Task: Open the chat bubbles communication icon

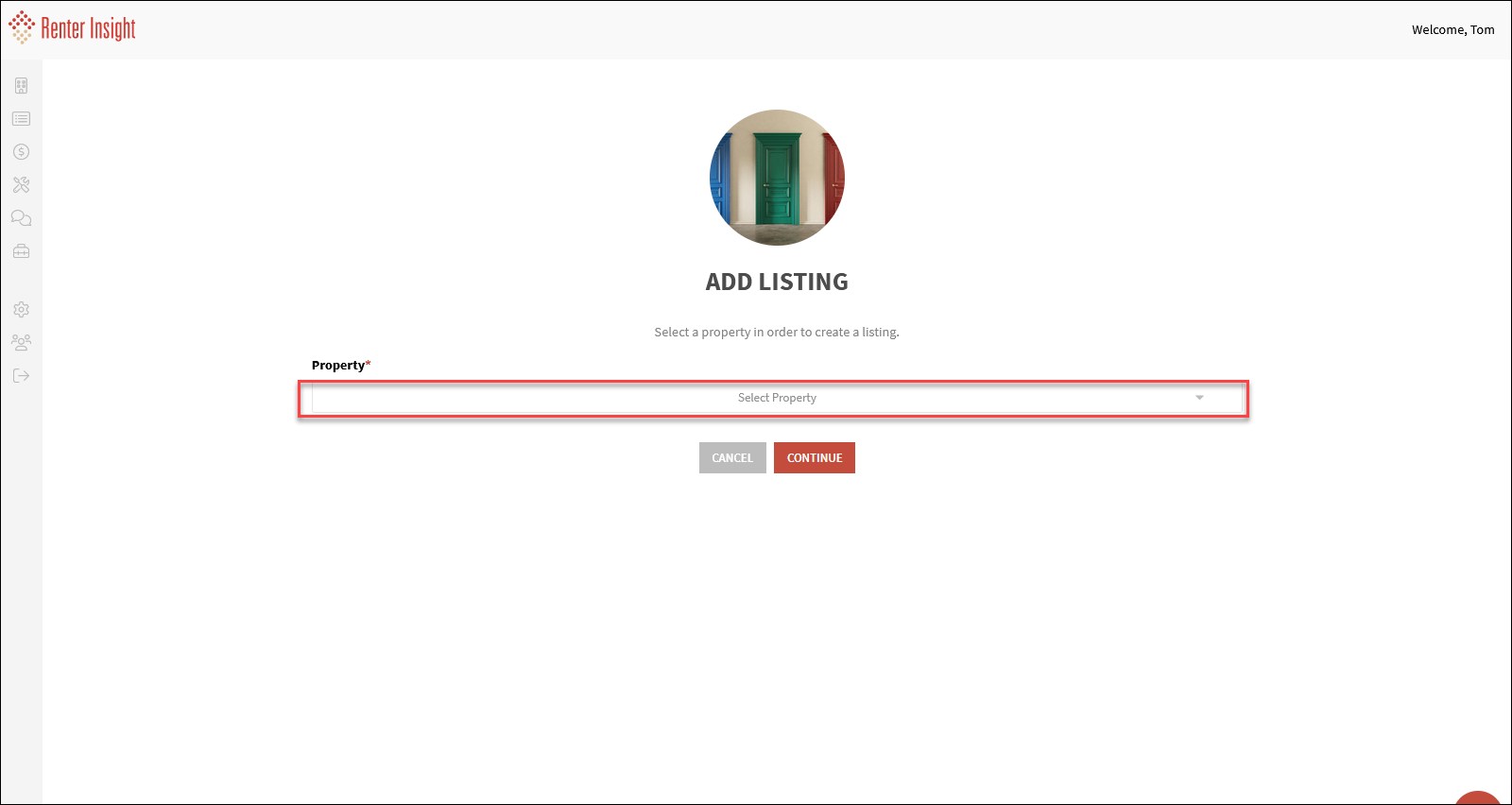Action: tap(21, 218)
